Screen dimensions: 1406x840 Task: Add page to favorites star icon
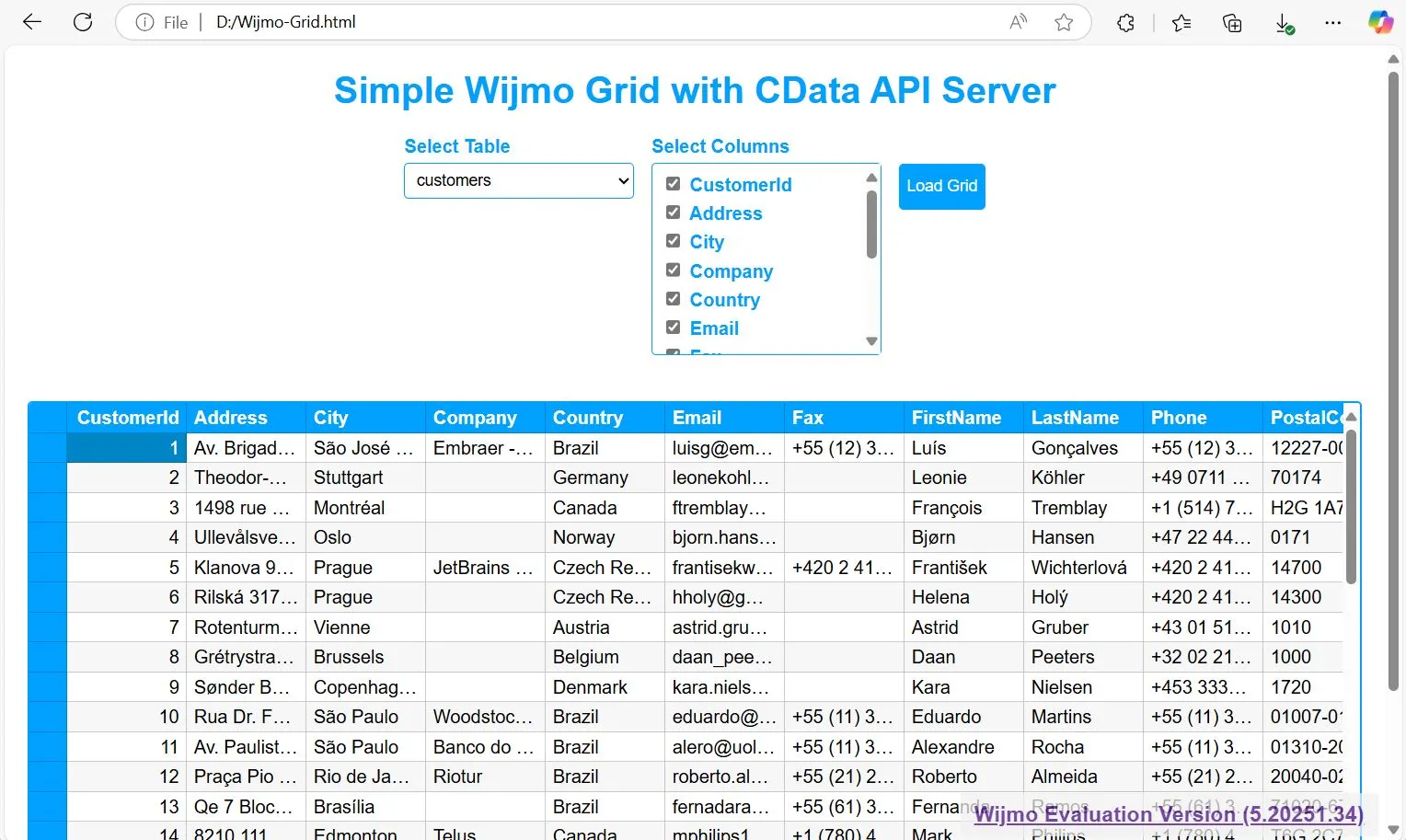(1064, 22)
